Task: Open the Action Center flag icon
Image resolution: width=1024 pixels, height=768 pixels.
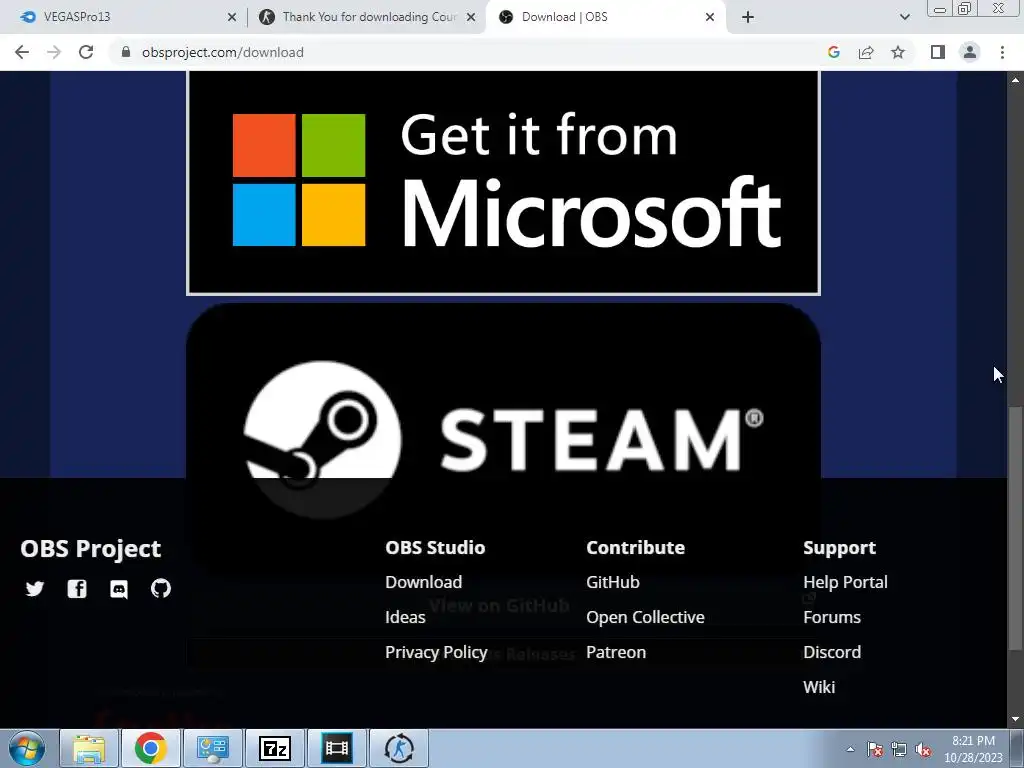Action: coord(875,749)
